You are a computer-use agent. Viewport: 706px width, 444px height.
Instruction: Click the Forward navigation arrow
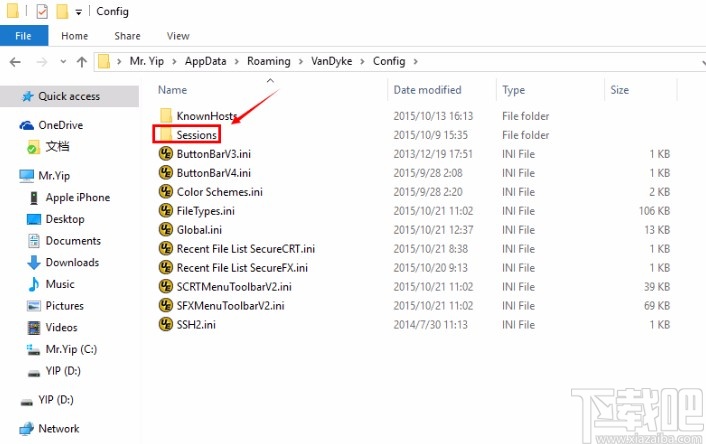[x=42, y=62]
